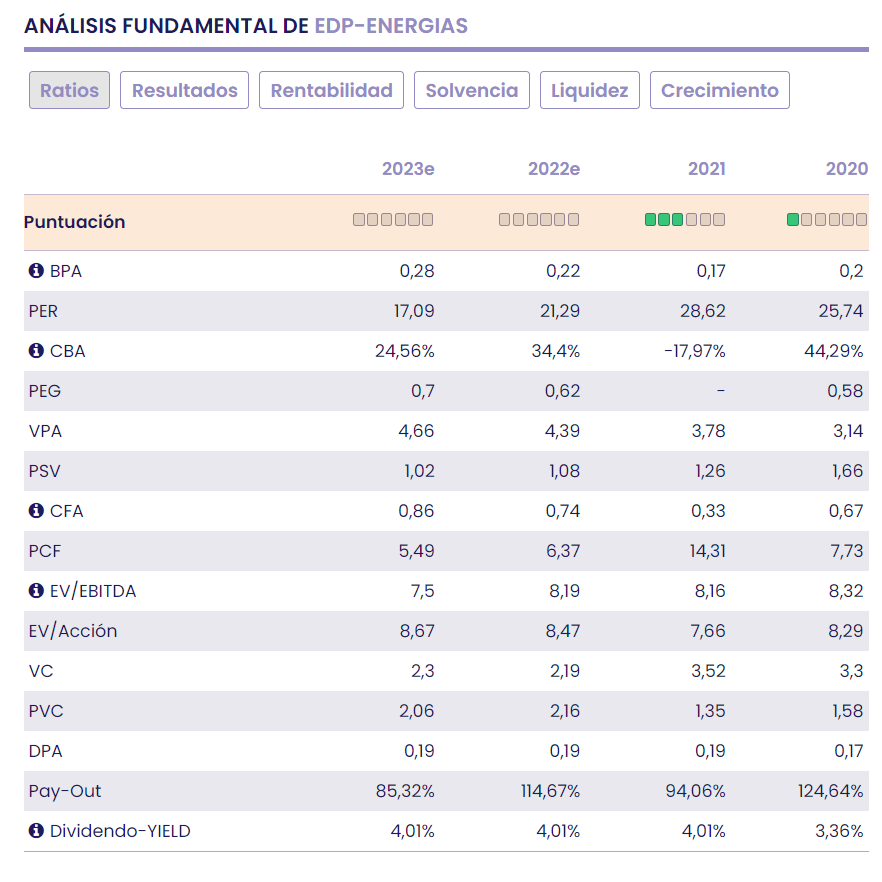Click the Pay-Out row label

[65, 791]
